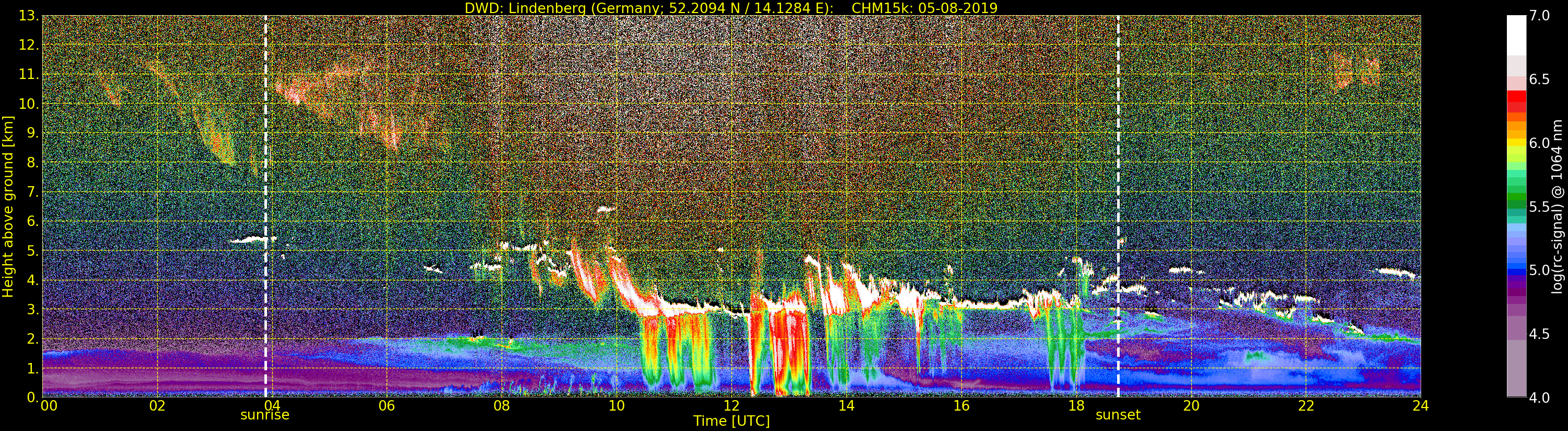Click the height axis tick label '13.'
The width and height of the screenshot is (1568, 431).
tap(29, 16)
